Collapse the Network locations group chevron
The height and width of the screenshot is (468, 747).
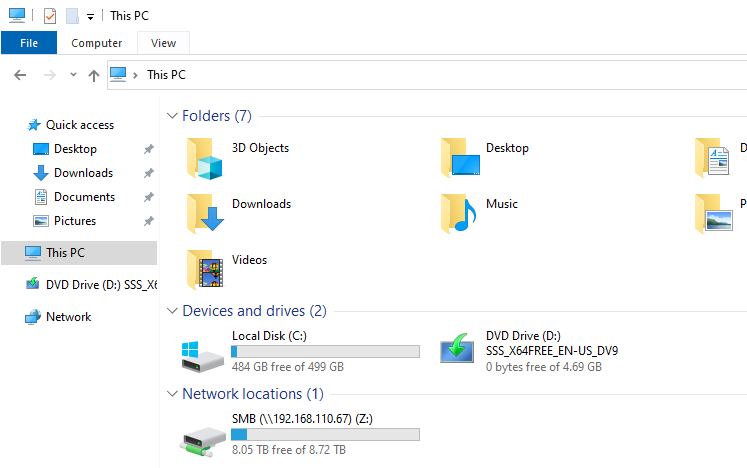172,394
